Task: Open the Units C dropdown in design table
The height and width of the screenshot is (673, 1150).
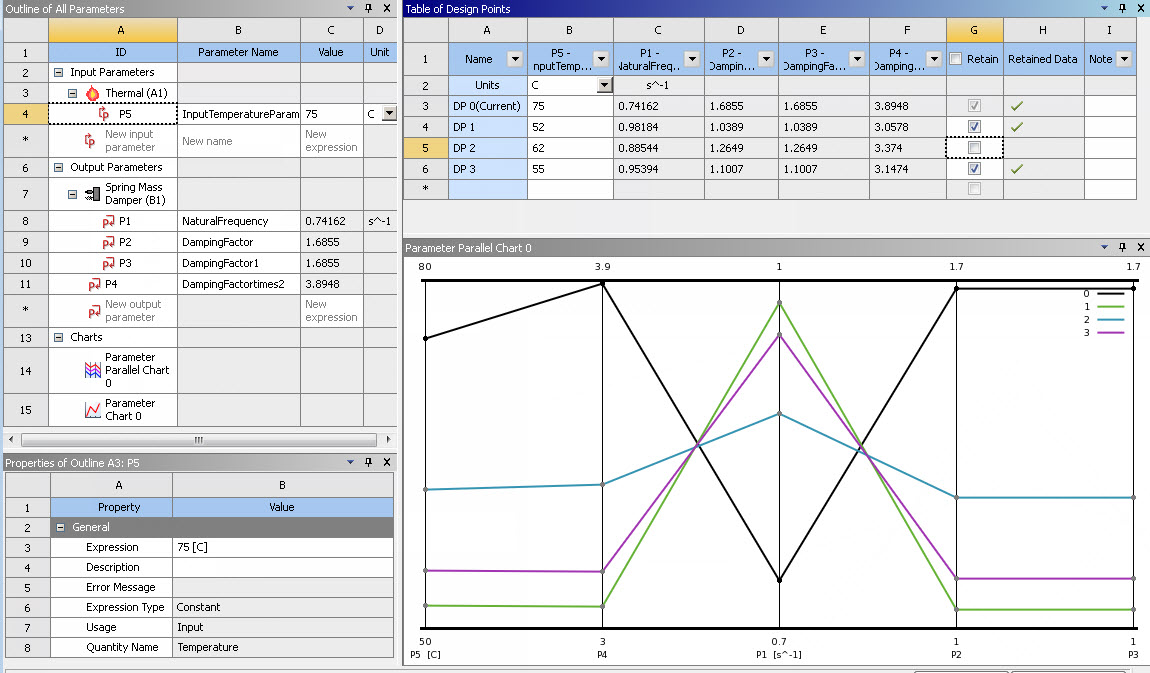Action: (603, 86)
